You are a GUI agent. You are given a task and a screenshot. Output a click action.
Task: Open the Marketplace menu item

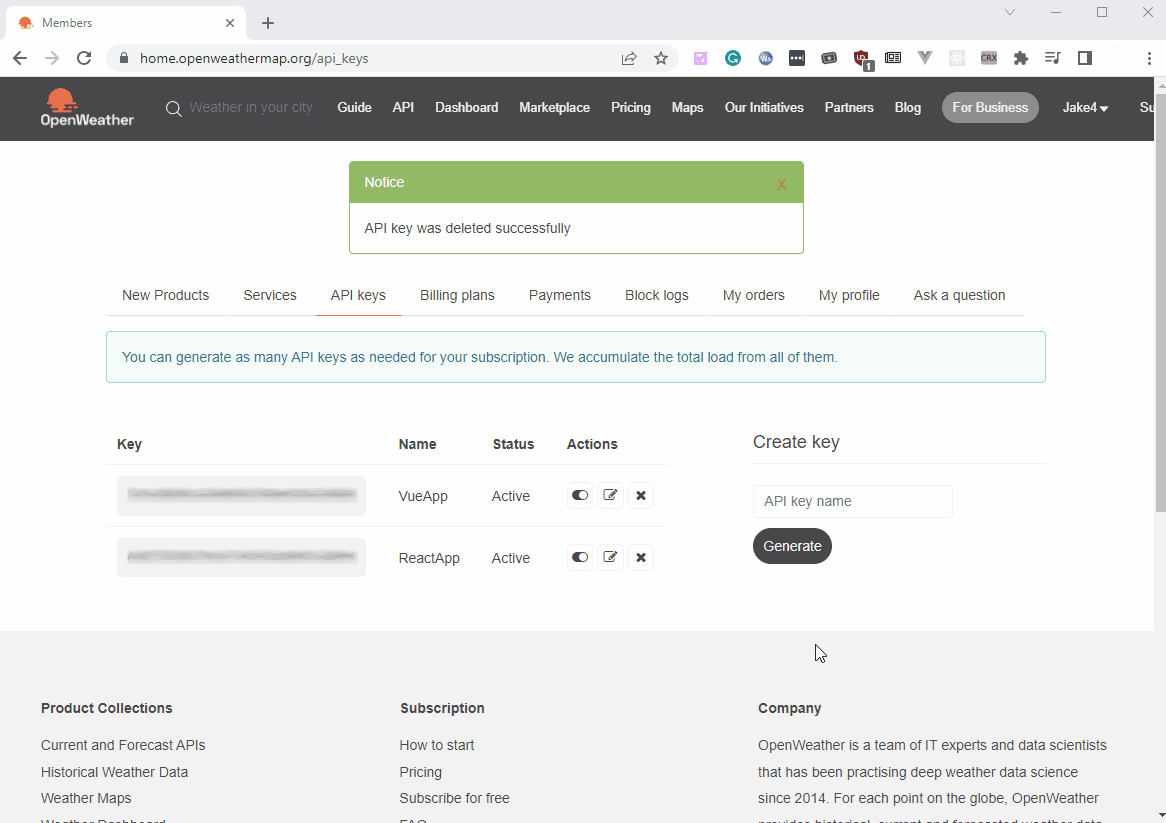tap(554, 108)
